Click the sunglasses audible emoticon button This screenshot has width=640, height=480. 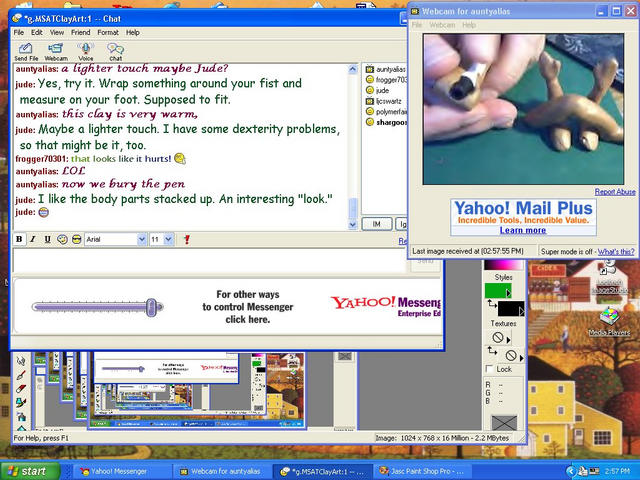(x=76, y=240)
